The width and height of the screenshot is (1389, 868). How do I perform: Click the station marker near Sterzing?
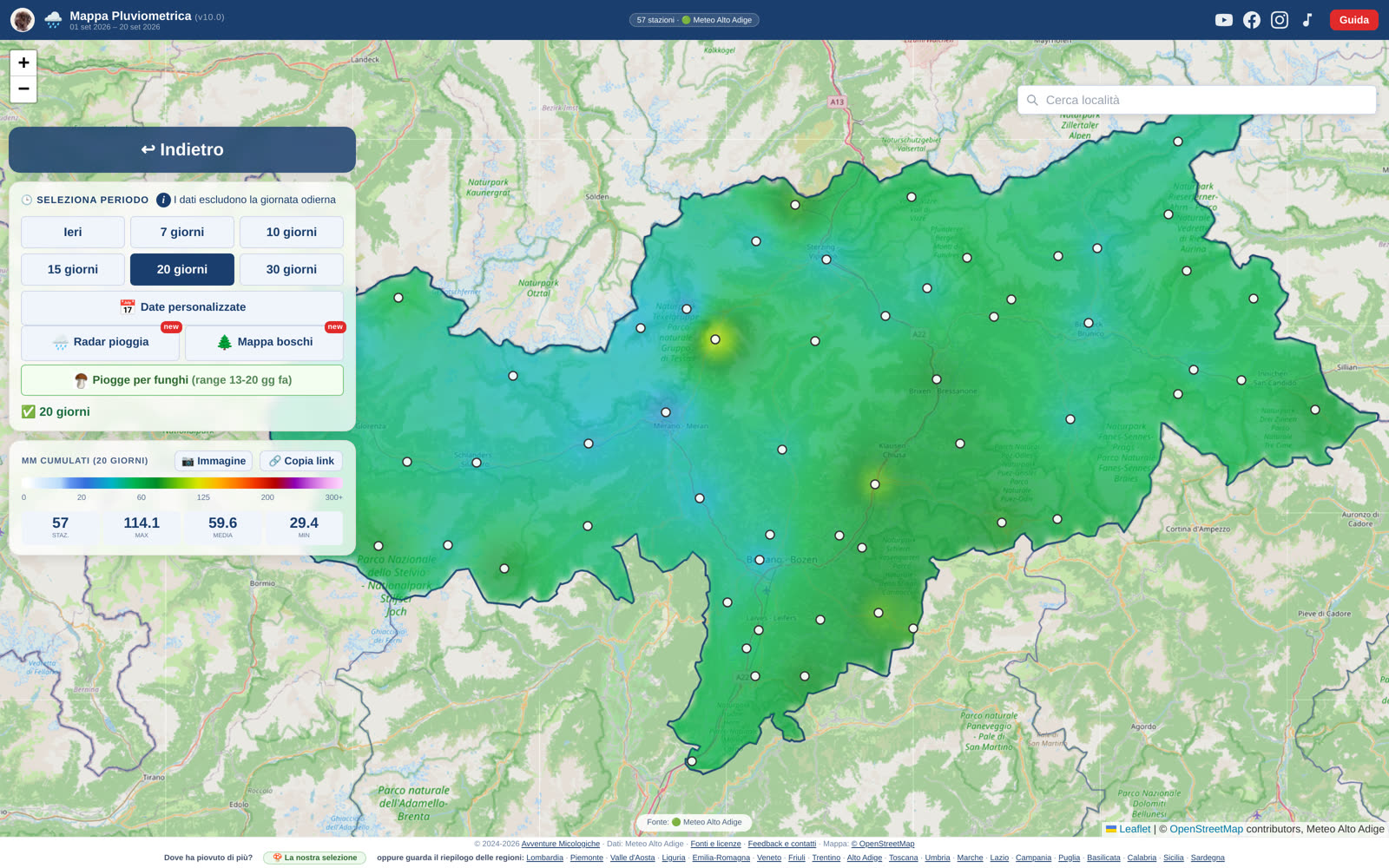826,260
